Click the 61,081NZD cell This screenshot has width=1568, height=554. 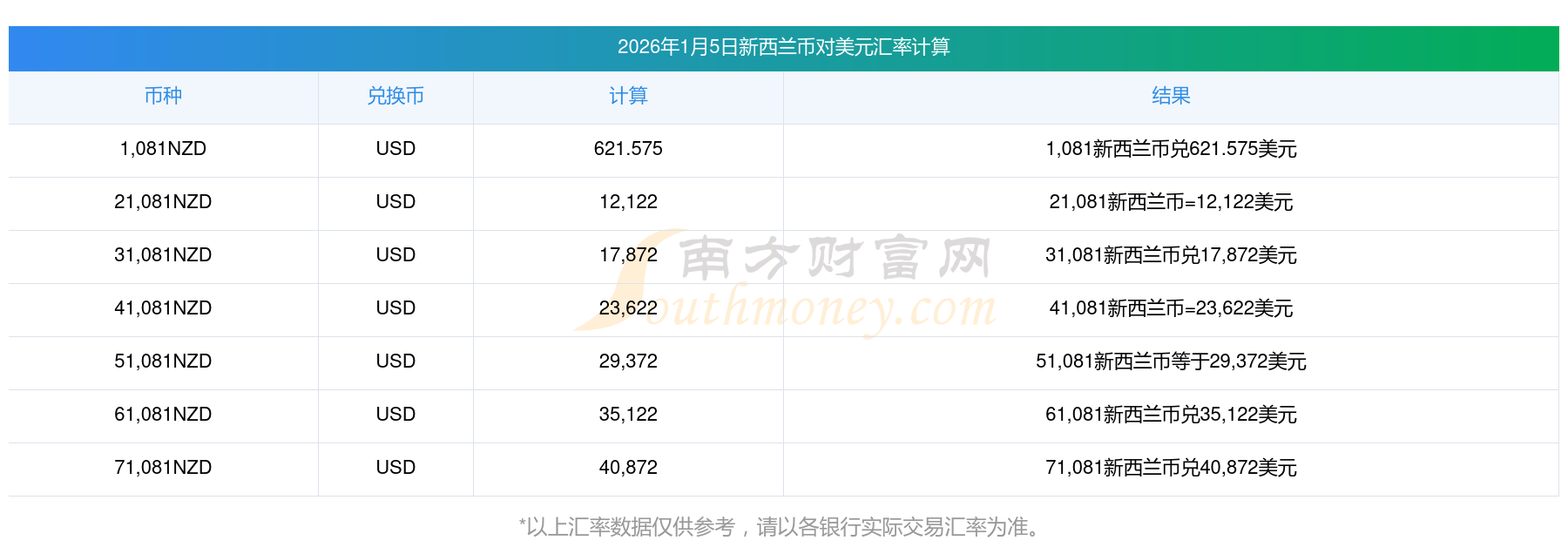click(163, 415)
